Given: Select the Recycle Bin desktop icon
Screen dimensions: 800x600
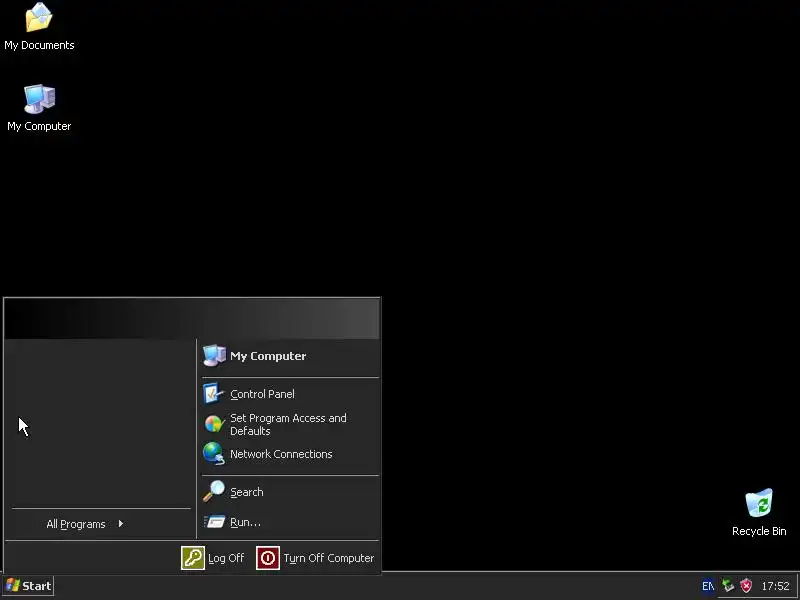Looking at the screenshot, I should click(x=759, y=512).
